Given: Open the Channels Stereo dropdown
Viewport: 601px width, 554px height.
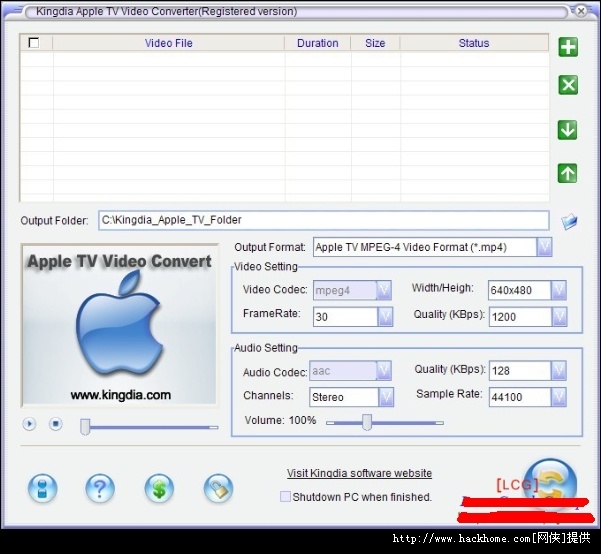Looking at the screenshot, I should (386, 397).
